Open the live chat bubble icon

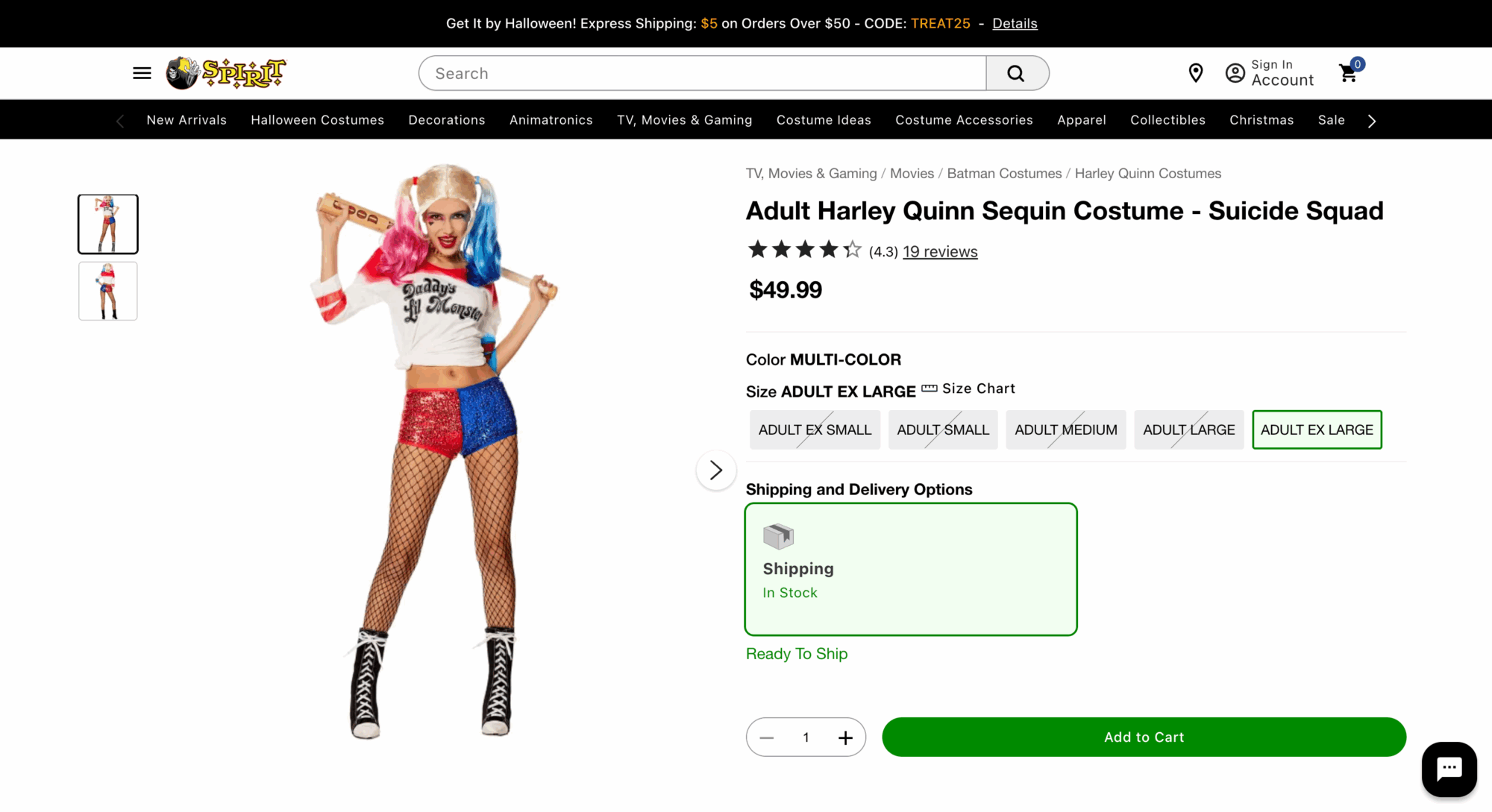[1449, 769]
